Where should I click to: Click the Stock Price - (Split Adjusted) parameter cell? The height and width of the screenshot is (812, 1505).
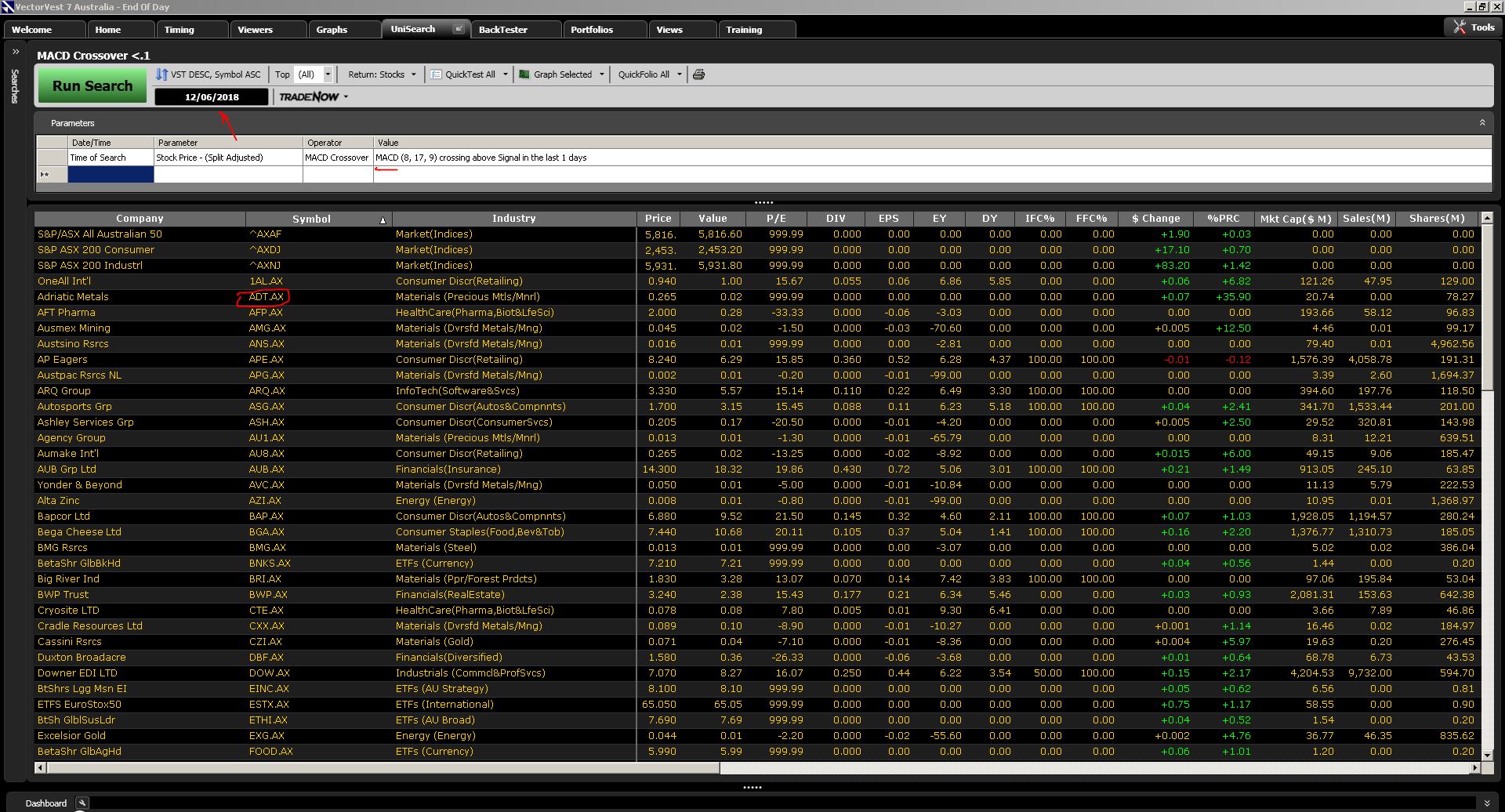tap(228, 158)
